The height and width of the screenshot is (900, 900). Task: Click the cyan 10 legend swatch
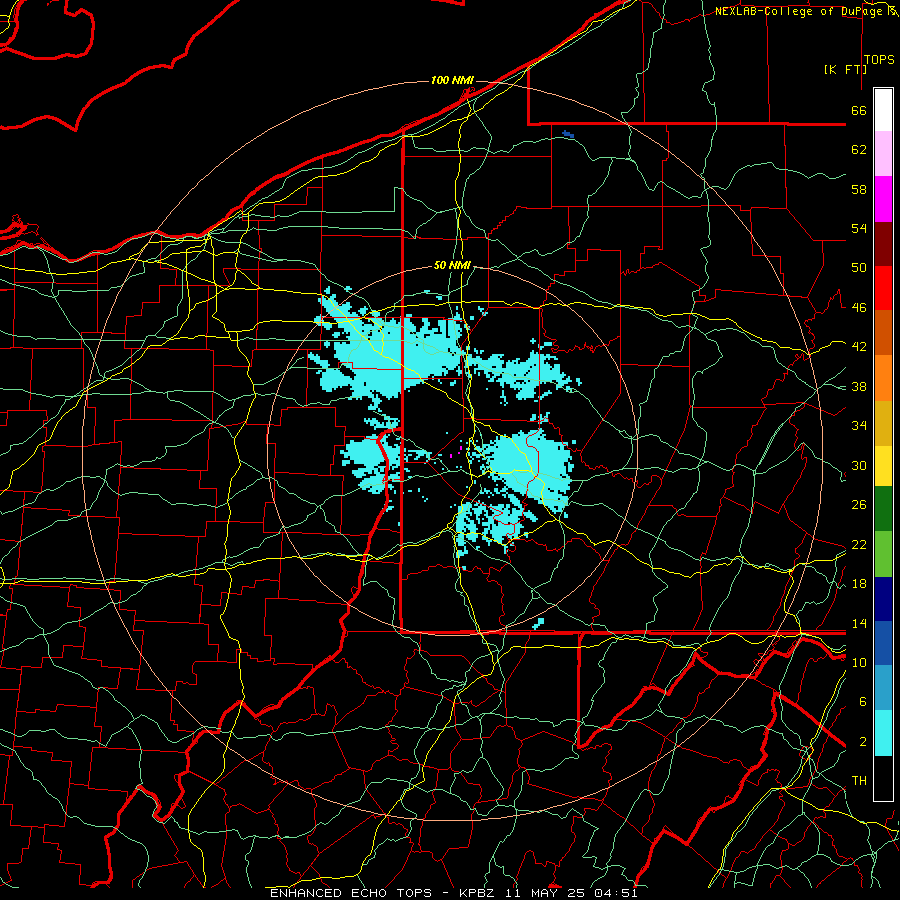(883, 733)
